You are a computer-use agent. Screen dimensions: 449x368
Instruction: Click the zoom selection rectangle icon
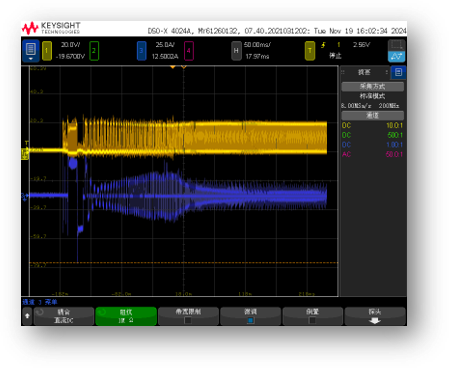tap(396, 45)
